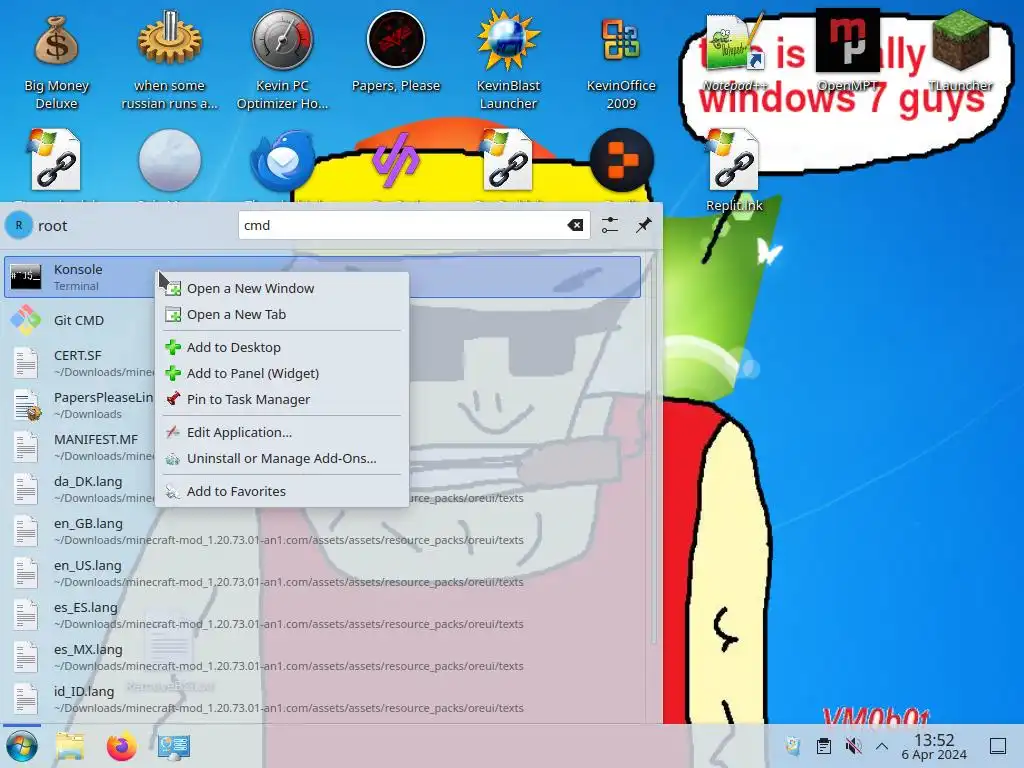Open launcher configure sliders icon

coord(609,225)
